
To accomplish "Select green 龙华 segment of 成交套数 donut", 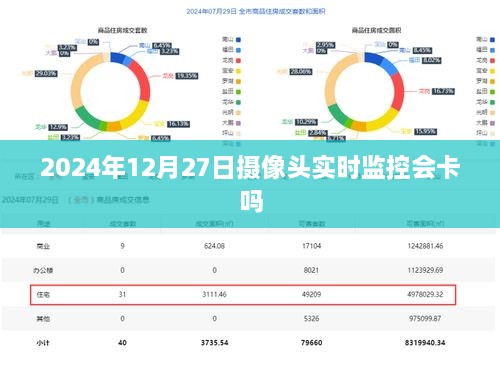I will pos(87,118).
